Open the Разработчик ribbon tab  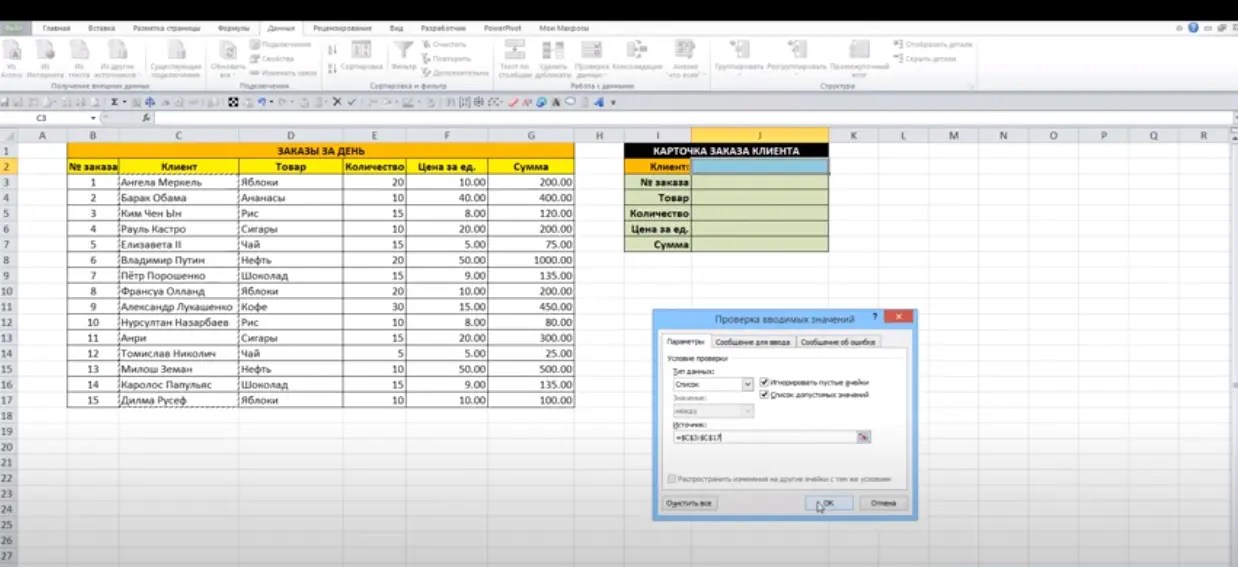[442, 28]
